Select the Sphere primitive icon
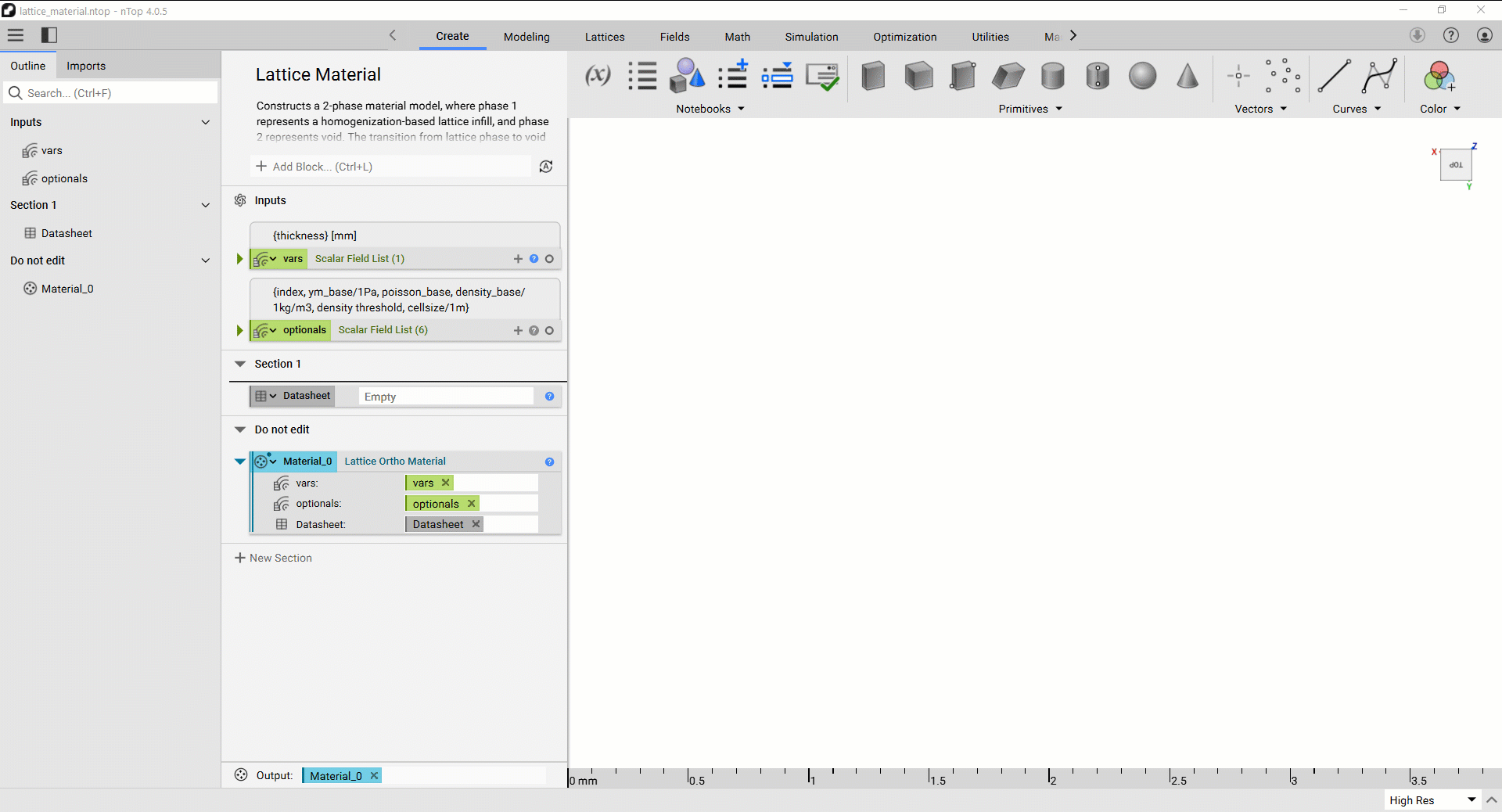The width and height of the screenshot is (1502, 812). pos(1142,77)
